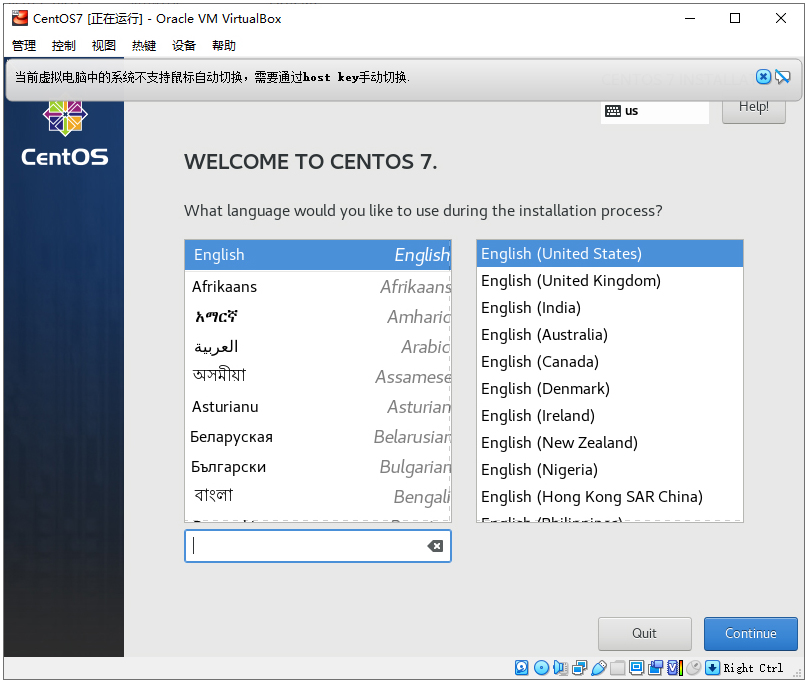The height and width of the screenshot is (684, 808).
Task: Dismiss the host key notification banner
Action: (x=763, y=77)
